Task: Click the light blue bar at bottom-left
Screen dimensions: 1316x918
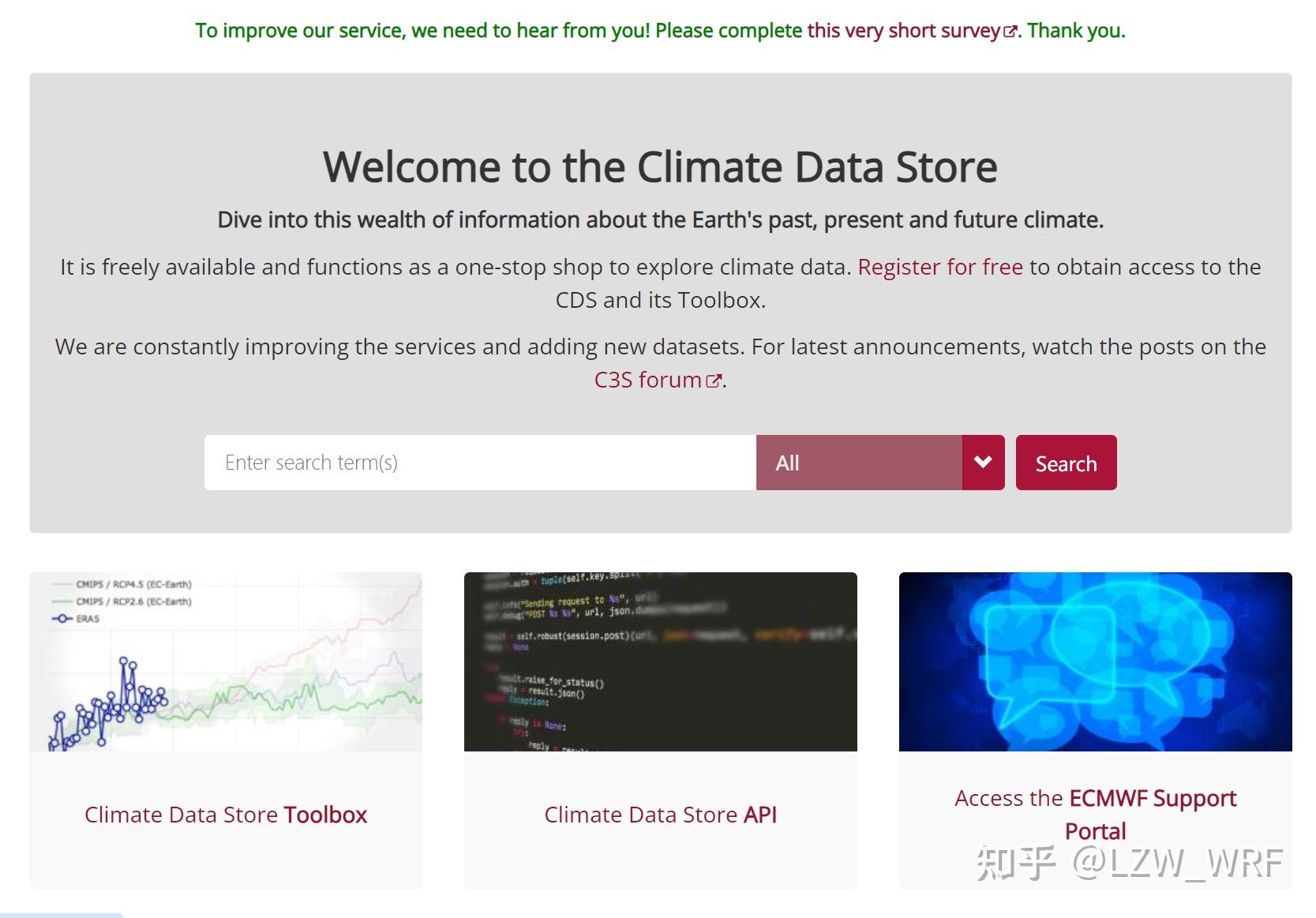Action: (x=61, y=915)
